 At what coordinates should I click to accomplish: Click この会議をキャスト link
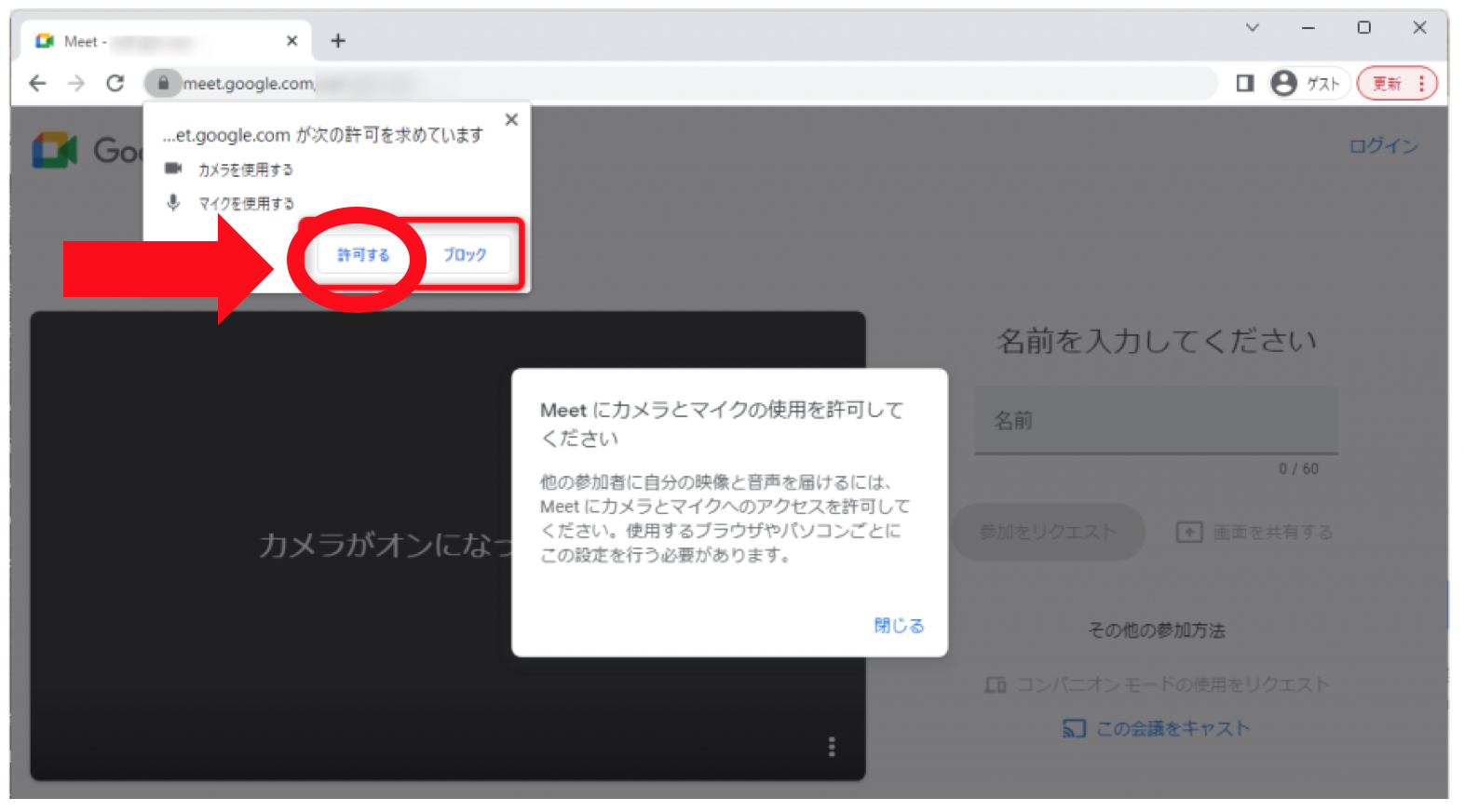[1157, 729]
